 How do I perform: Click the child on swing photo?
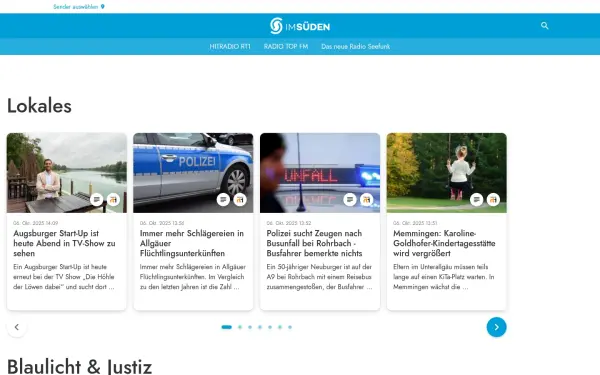click(447, 173)
